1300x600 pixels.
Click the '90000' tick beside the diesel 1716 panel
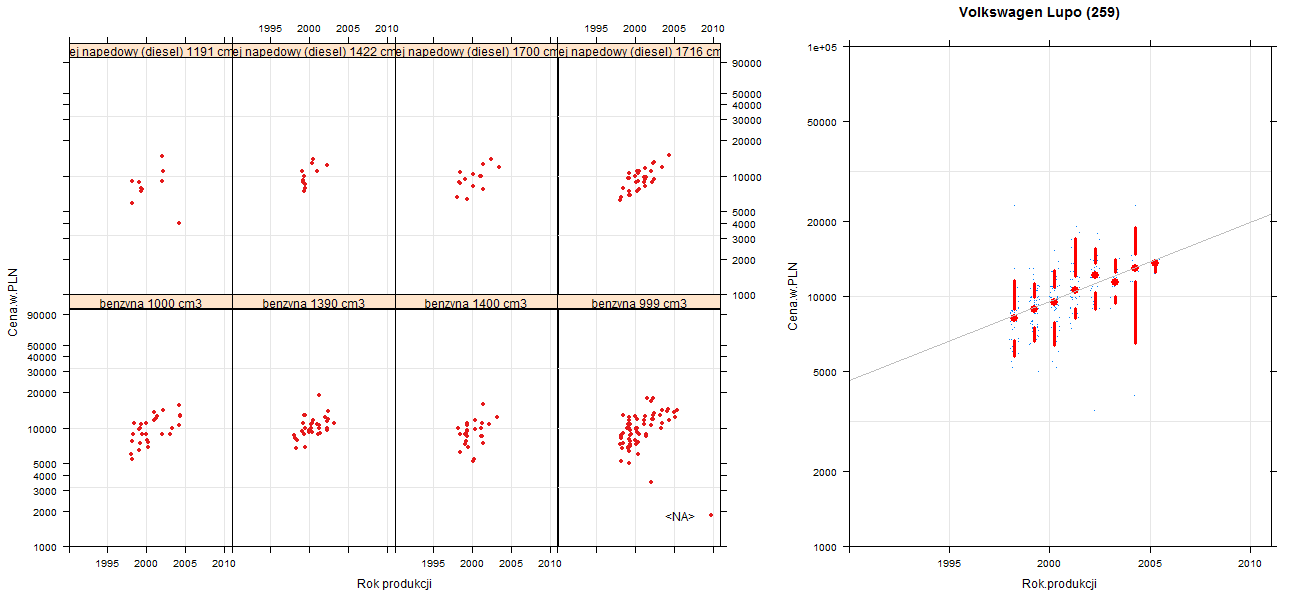tap(748, 64)
